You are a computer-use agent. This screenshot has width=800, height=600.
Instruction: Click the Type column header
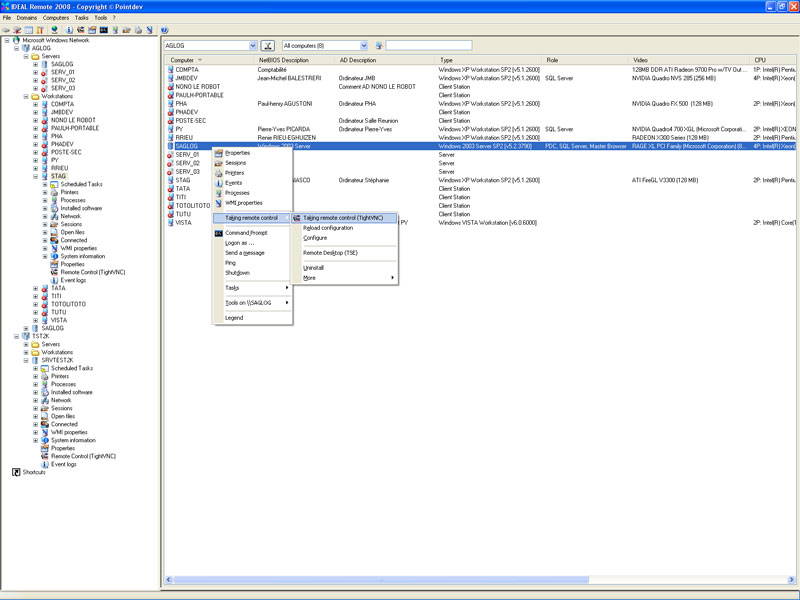489,60
